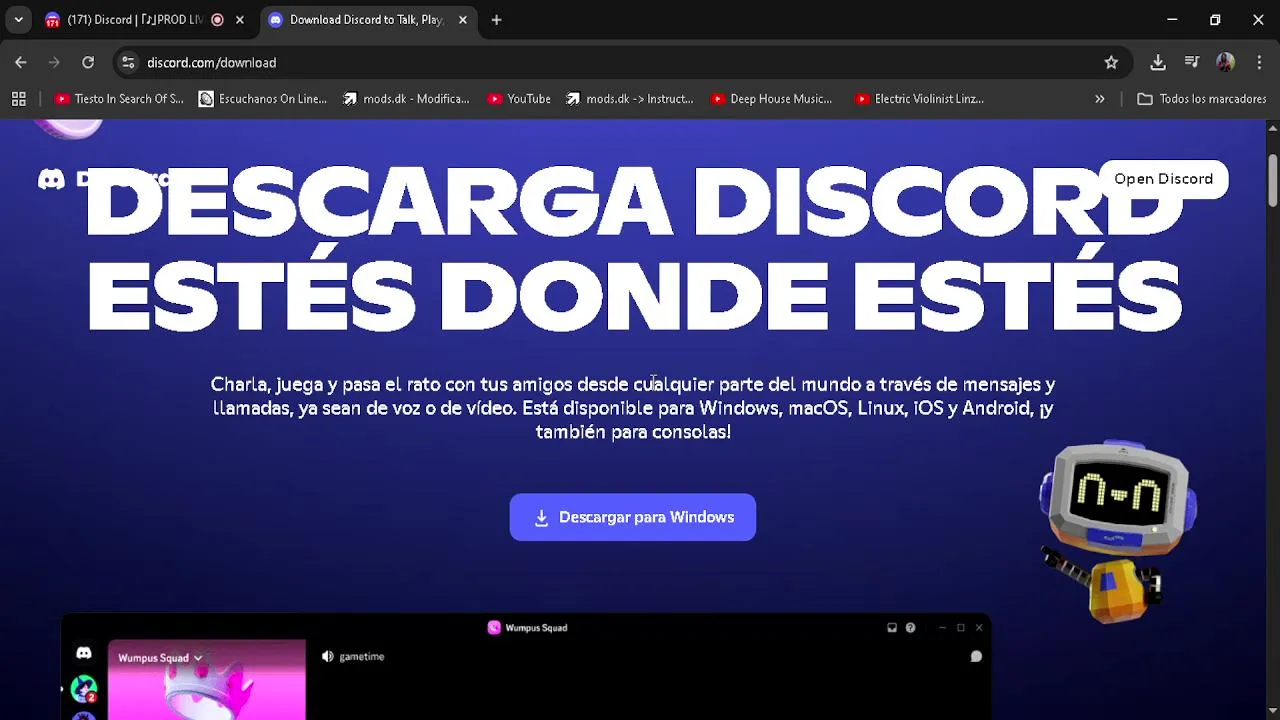
Task: Reload the page with the refresh icon
Action: pos(88,62)
